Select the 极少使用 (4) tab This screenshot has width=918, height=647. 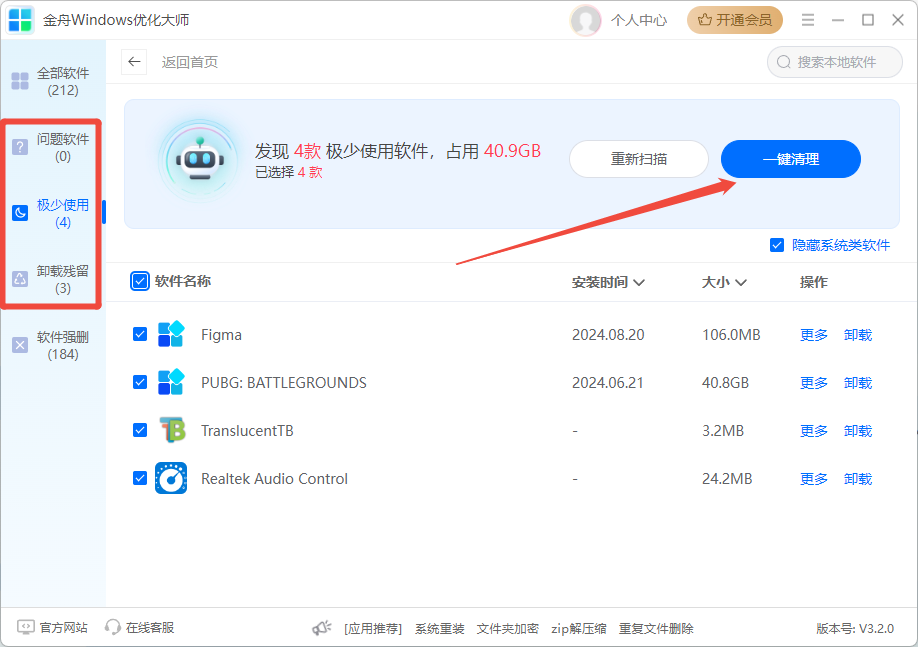pos(53,213)
